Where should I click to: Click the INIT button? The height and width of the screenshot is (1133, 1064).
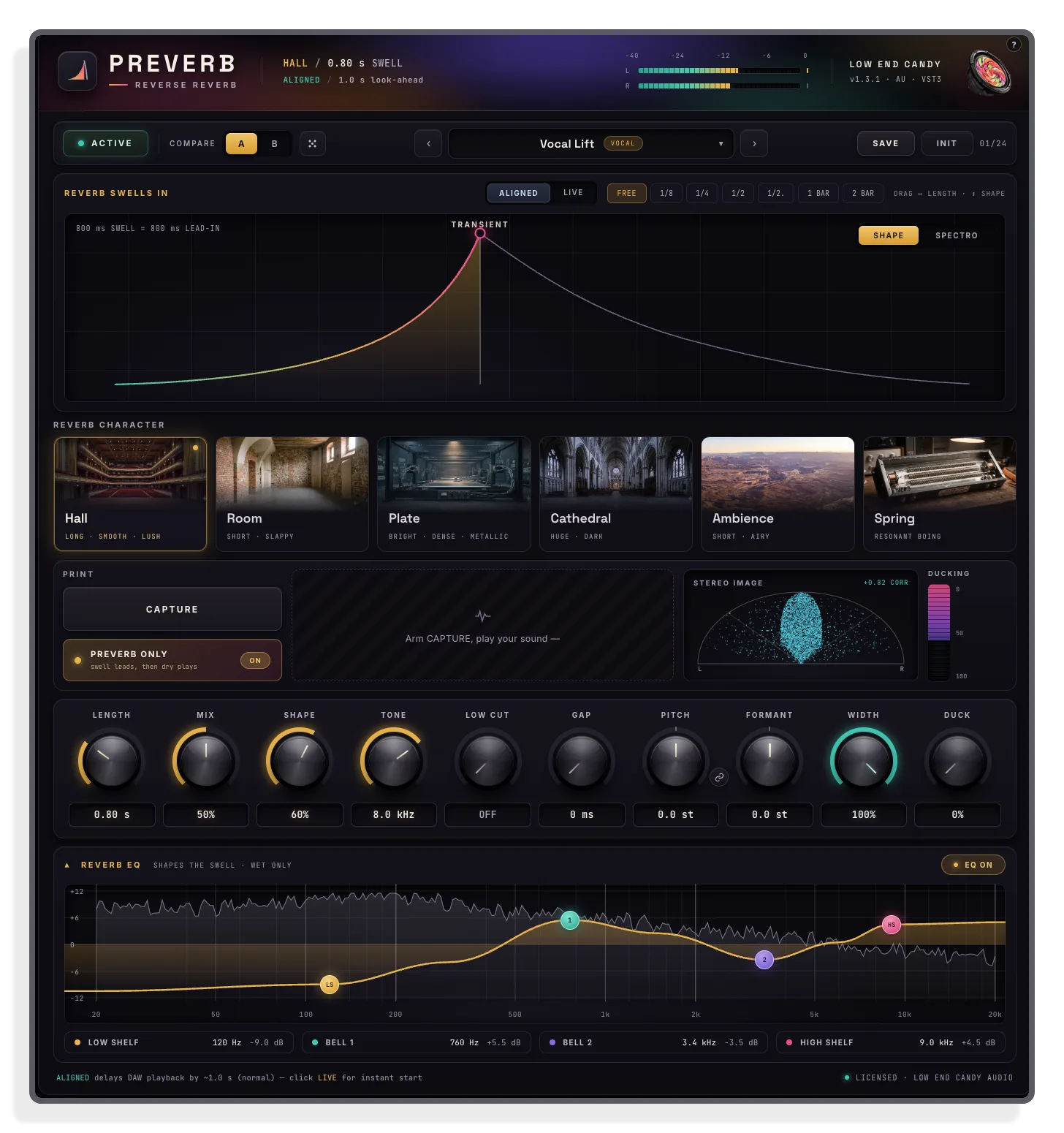[947, 143]
